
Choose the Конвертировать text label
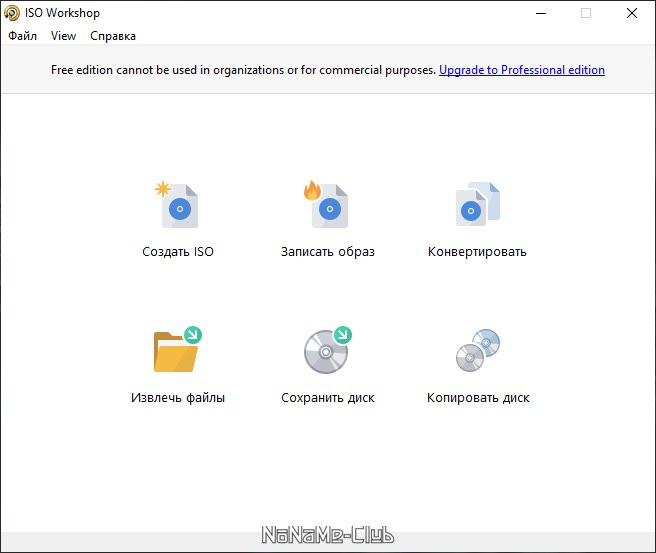(477, 252)
